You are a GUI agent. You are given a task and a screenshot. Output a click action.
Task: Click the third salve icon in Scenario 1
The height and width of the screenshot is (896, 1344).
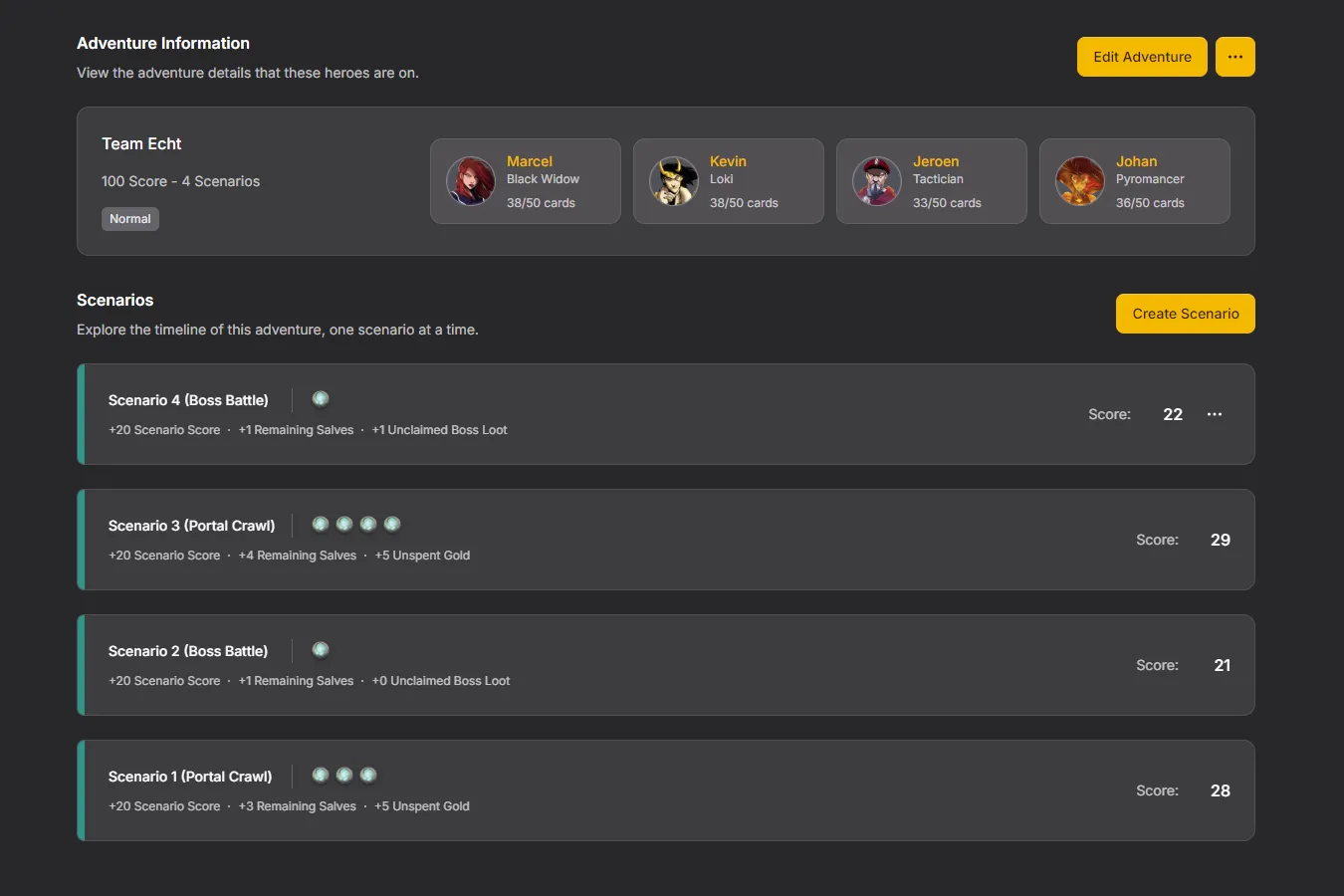tap(368, 776)
